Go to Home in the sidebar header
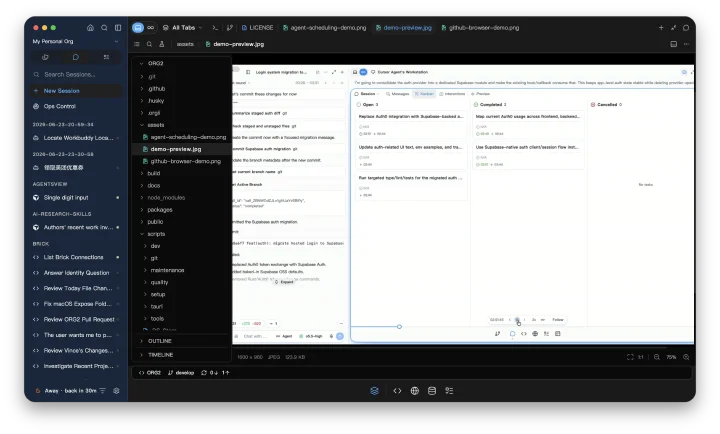Screen dimensions: 720x434 [x=90, y=28]
